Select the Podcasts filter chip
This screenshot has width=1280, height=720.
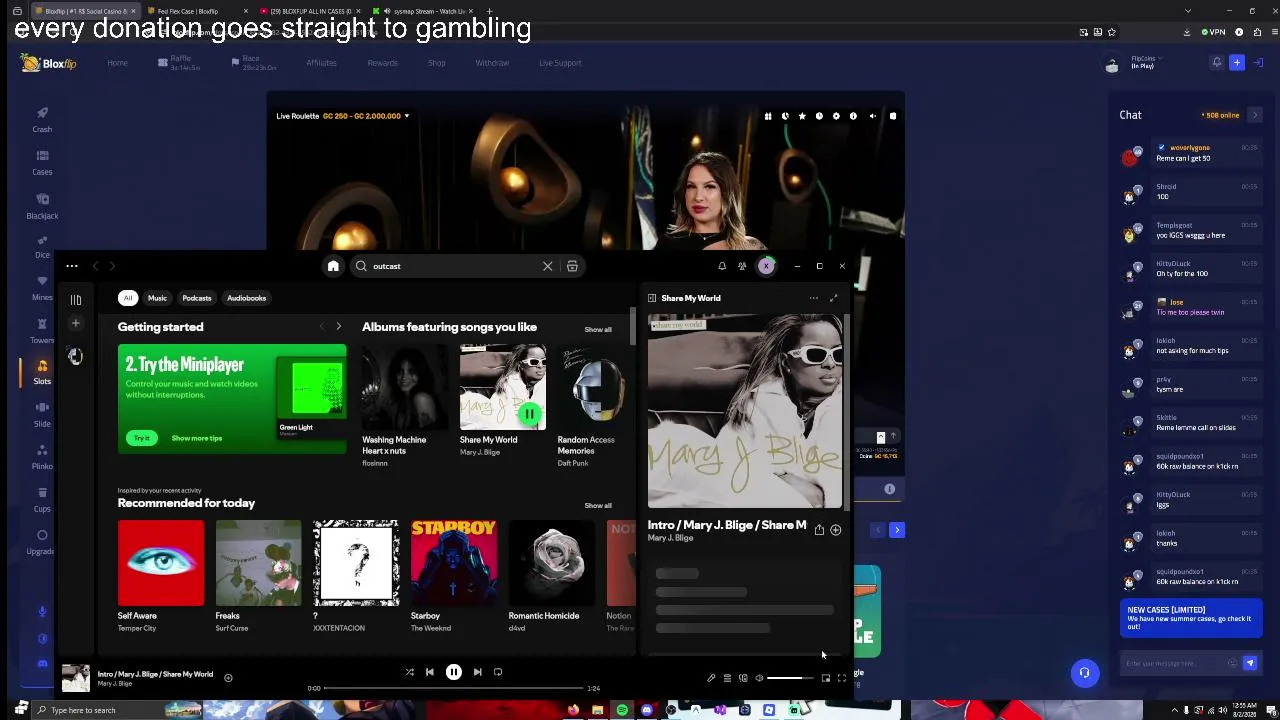(x=197, y=298)
